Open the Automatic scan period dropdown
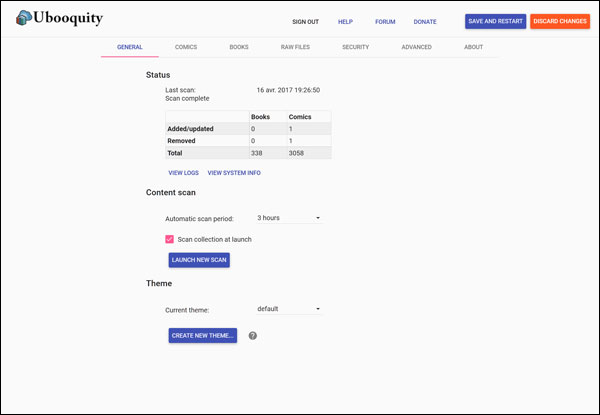600x415 pixels. pos(289,218)
